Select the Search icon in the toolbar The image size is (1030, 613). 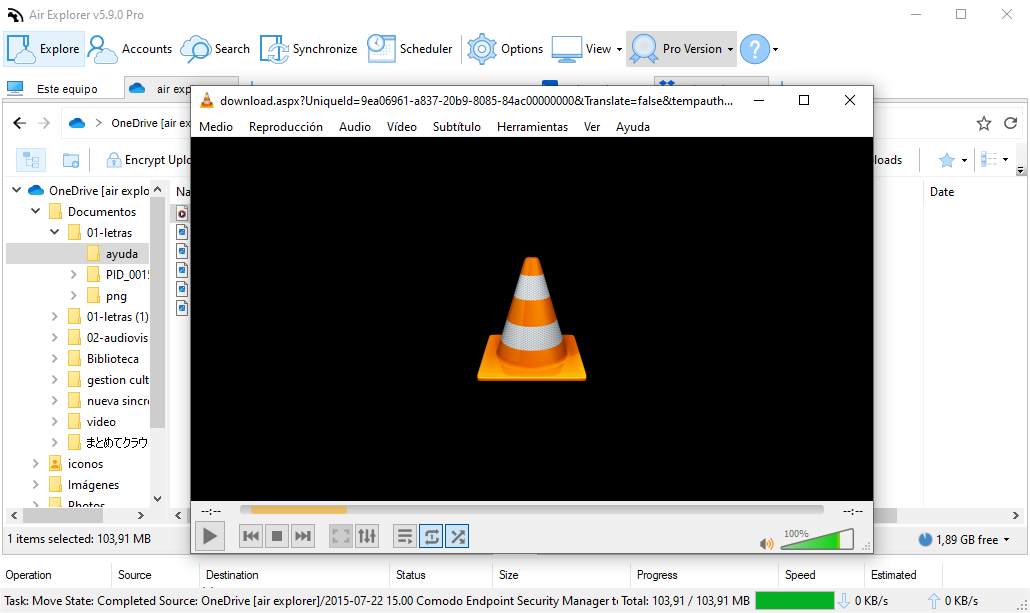tap(214, 48)
